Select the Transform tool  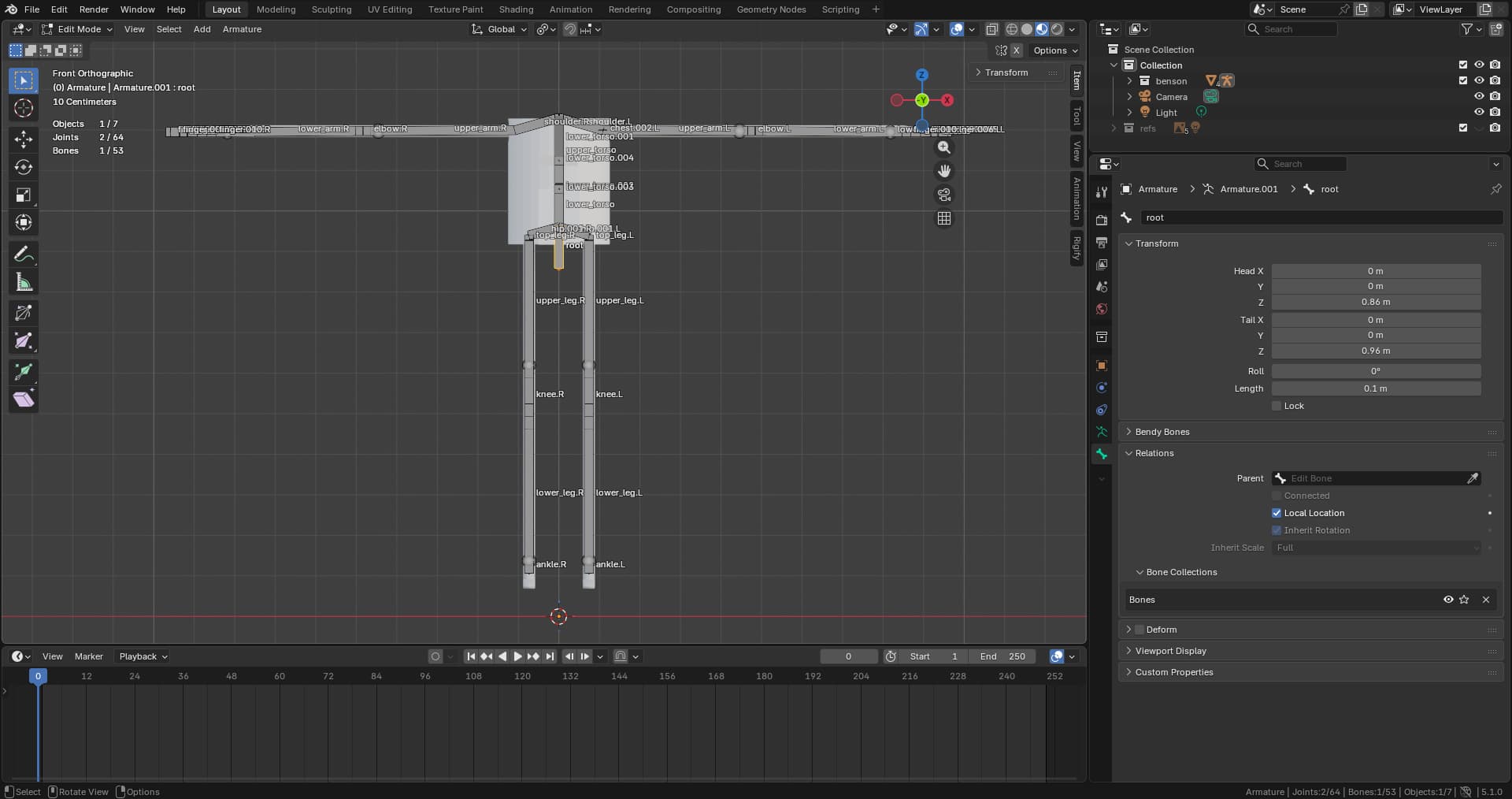[24, 222]
